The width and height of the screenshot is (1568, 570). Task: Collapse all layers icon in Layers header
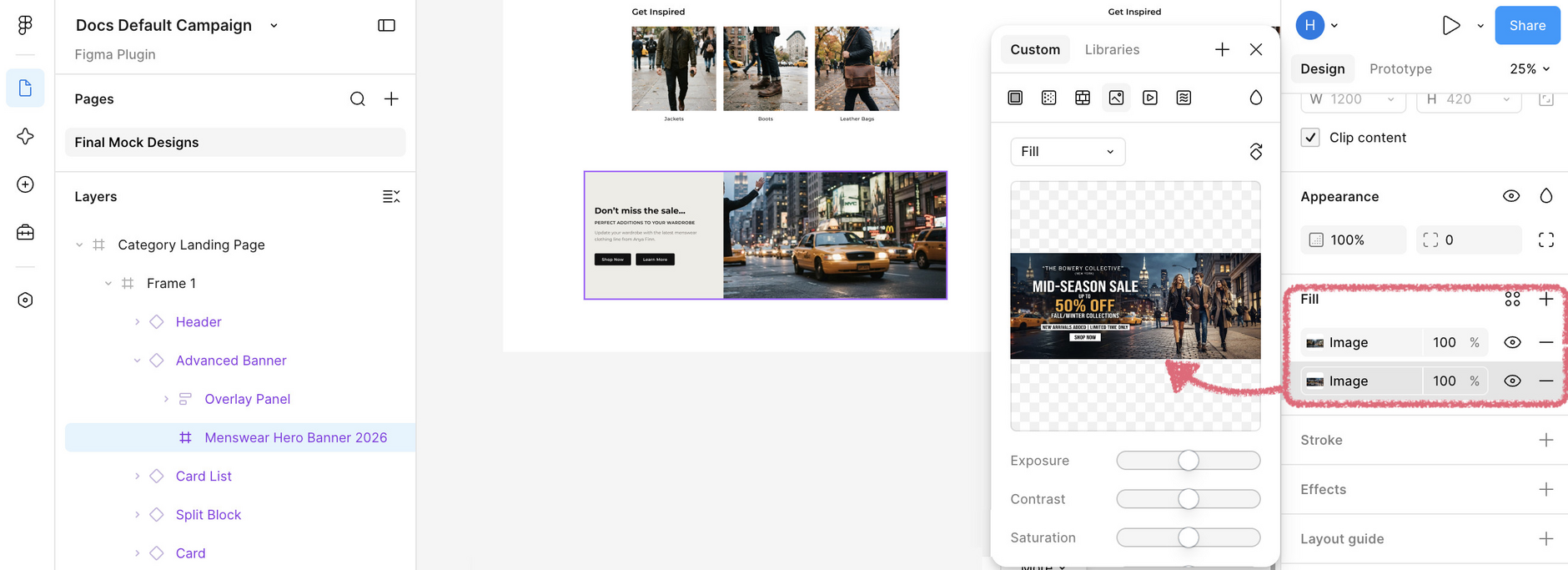tap(391, 196)
